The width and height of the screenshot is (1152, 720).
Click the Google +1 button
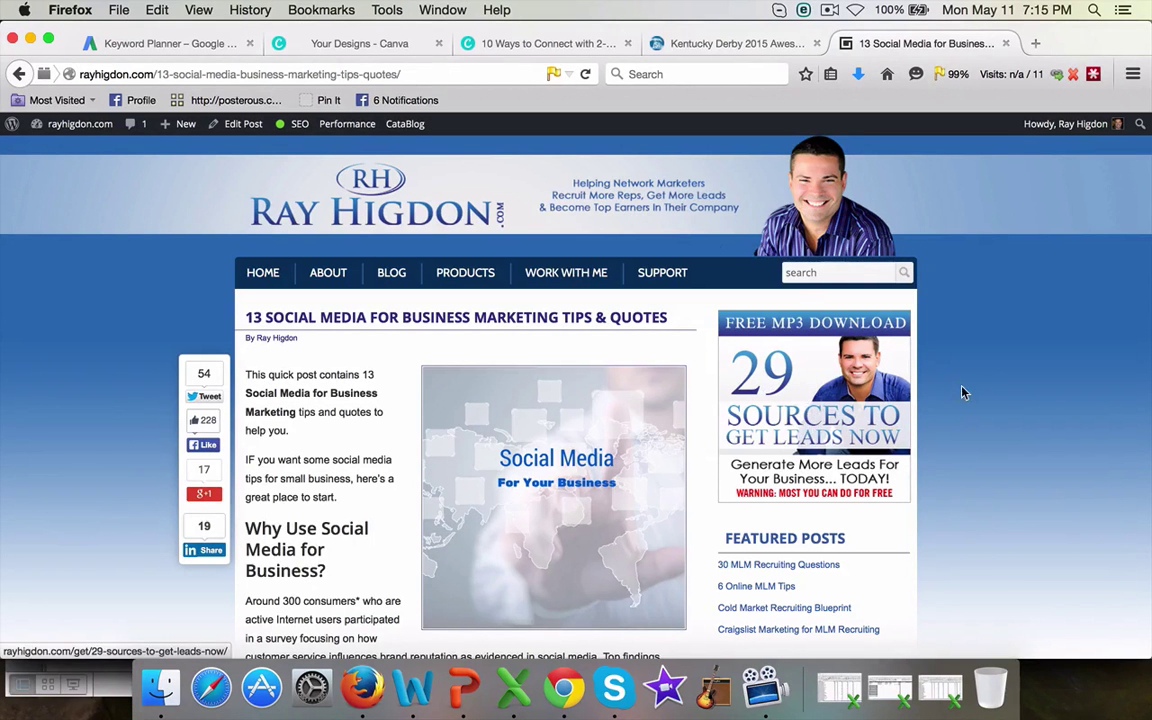tap(204, 494)
